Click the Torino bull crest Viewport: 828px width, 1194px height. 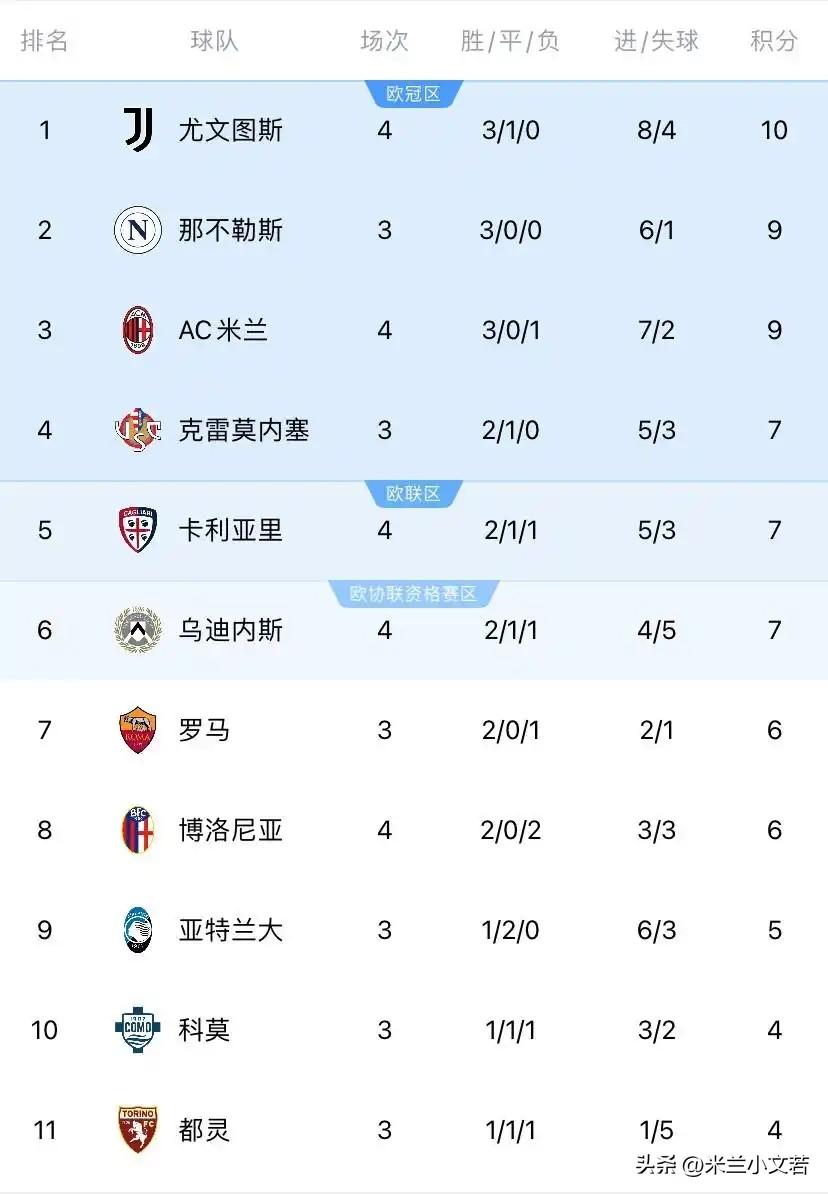138,1130
